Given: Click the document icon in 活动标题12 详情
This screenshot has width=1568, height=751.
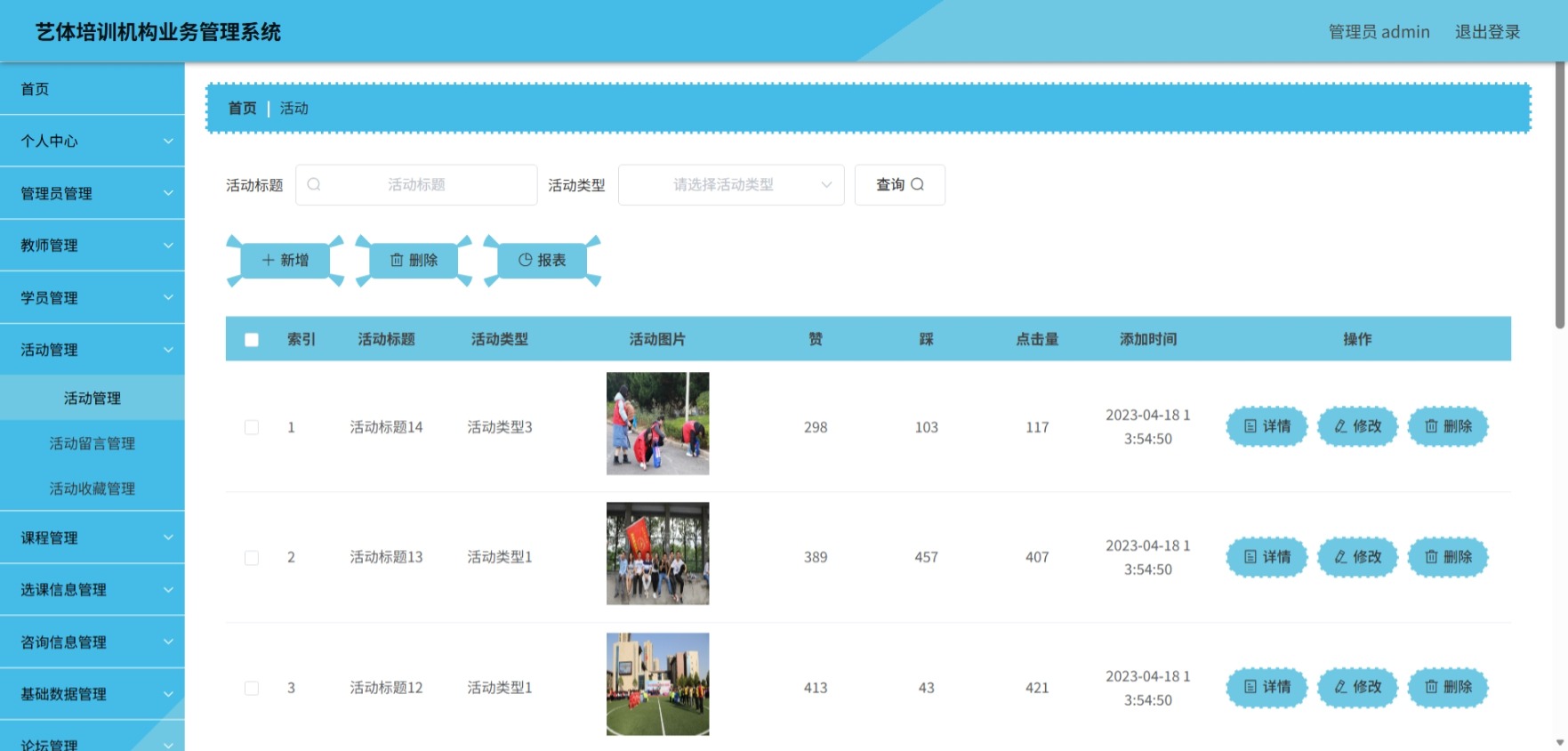Looking at the screenshot, I should [x=1250, y=687].
